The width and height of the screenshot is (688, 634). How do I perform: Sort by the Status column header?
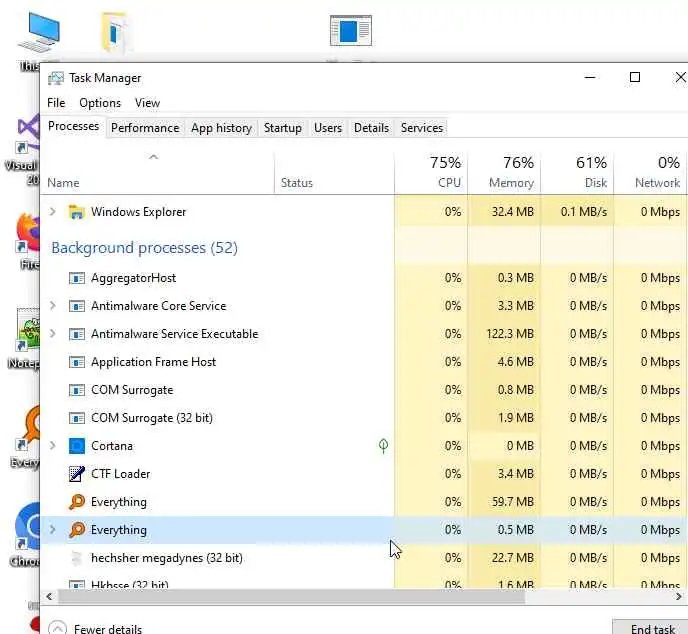point(334,174)
